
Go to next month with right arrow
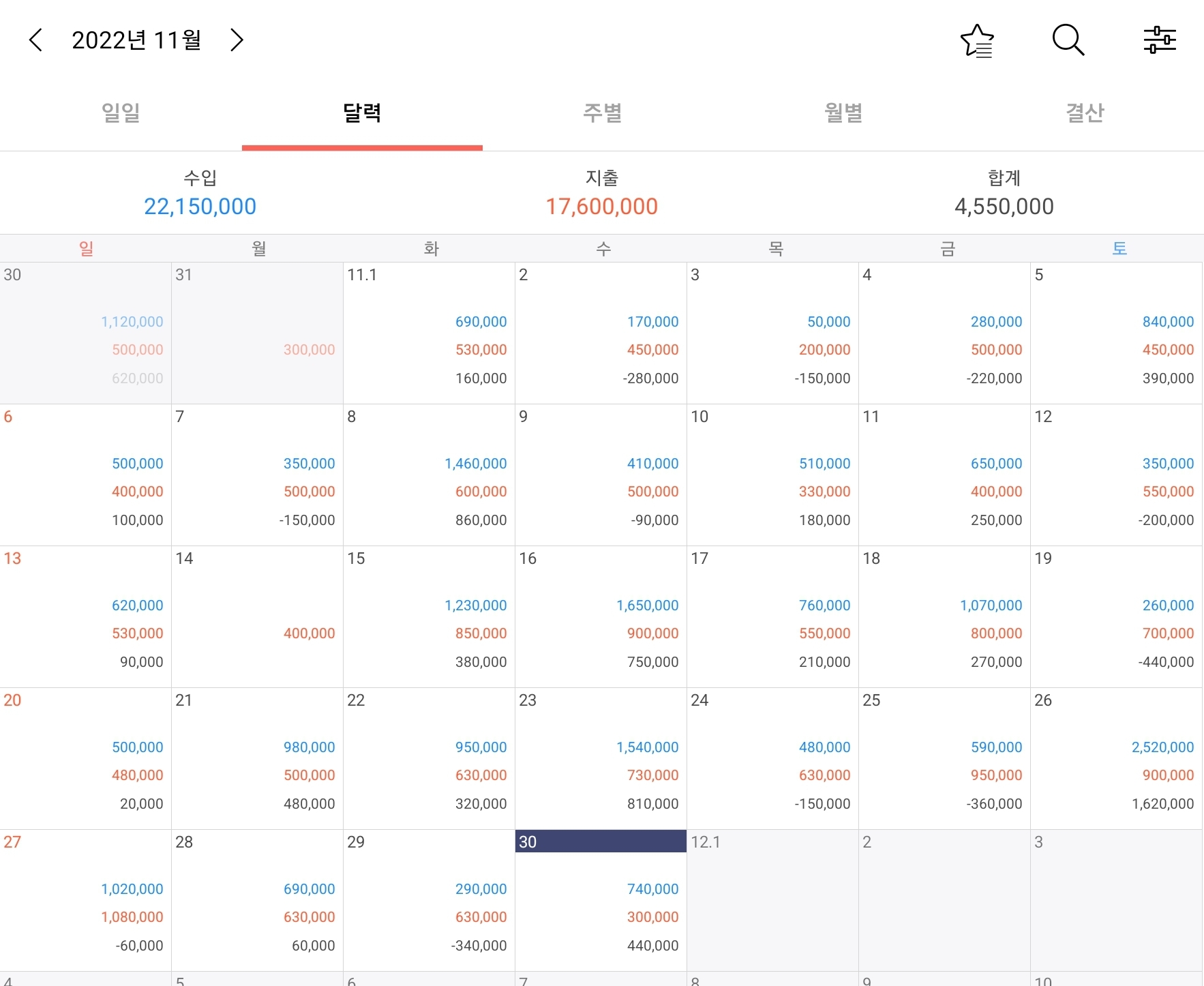click(237, 40)
